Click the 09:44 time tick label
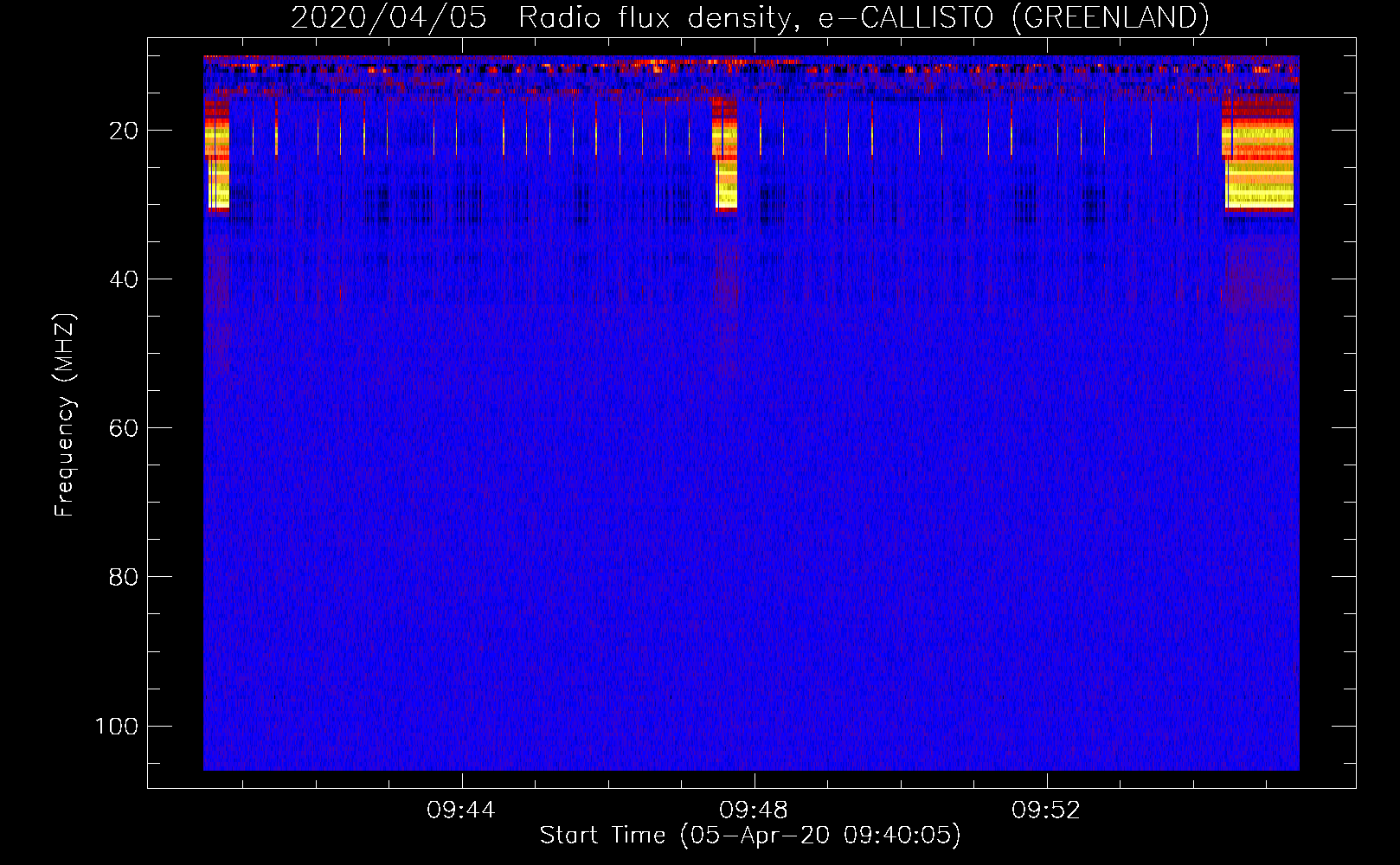This screenshot has height=865, width=1400. click(461, 810)
